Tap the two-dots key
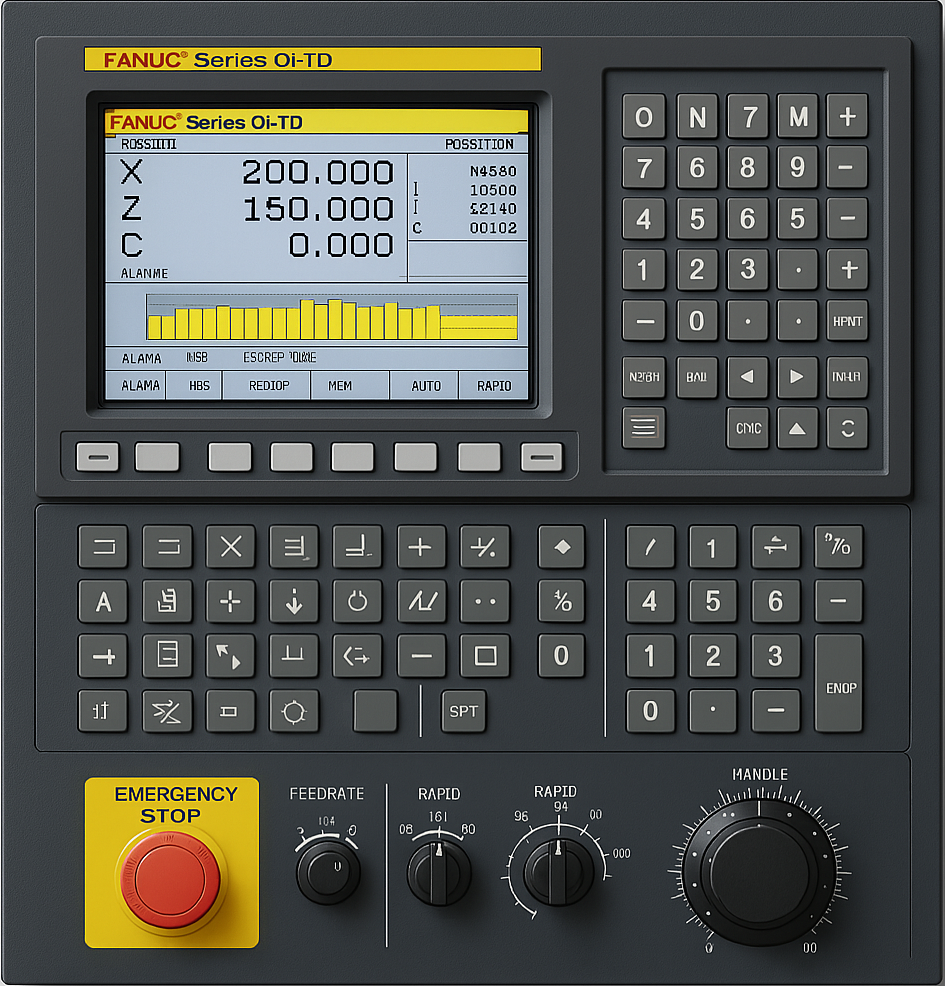The height and width of the screenshot is (986, 945). pyautogui.click(x=484, y=601)
